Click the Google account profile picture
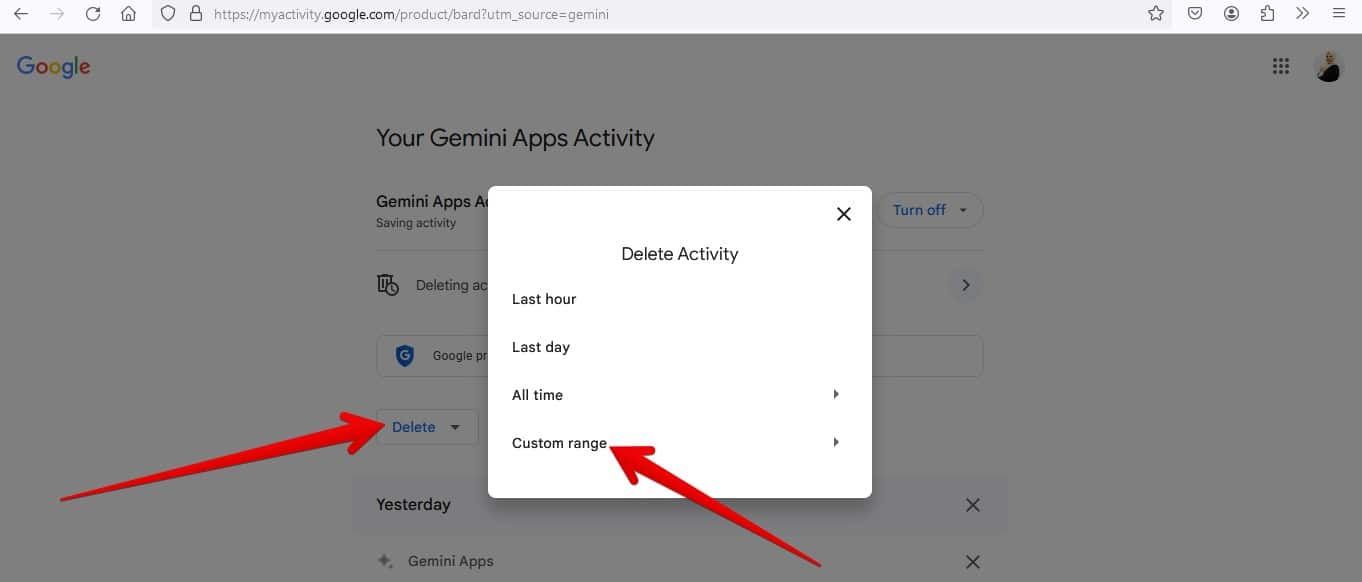The image size is (1362, 582). click(x=1328, y=66)
